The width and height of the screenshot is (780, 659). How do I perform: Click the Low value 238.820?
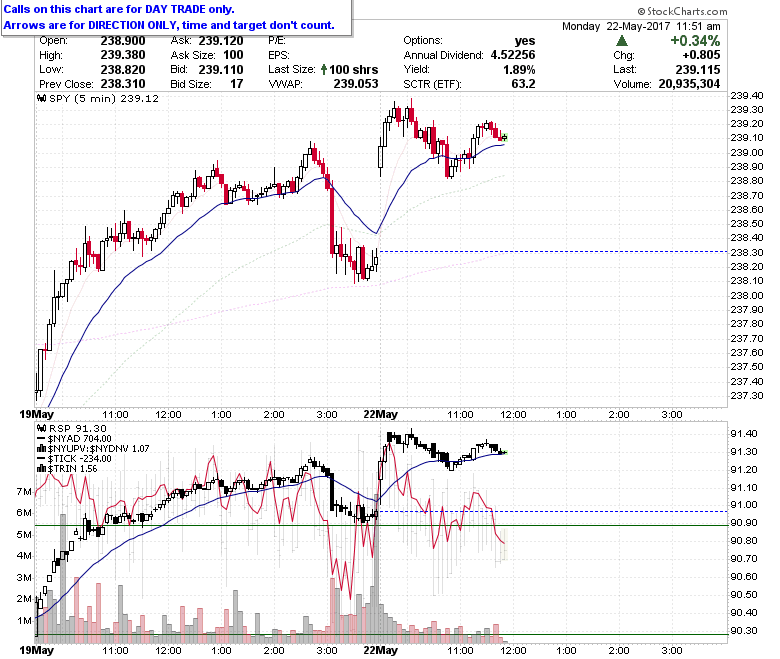point(123,69)
